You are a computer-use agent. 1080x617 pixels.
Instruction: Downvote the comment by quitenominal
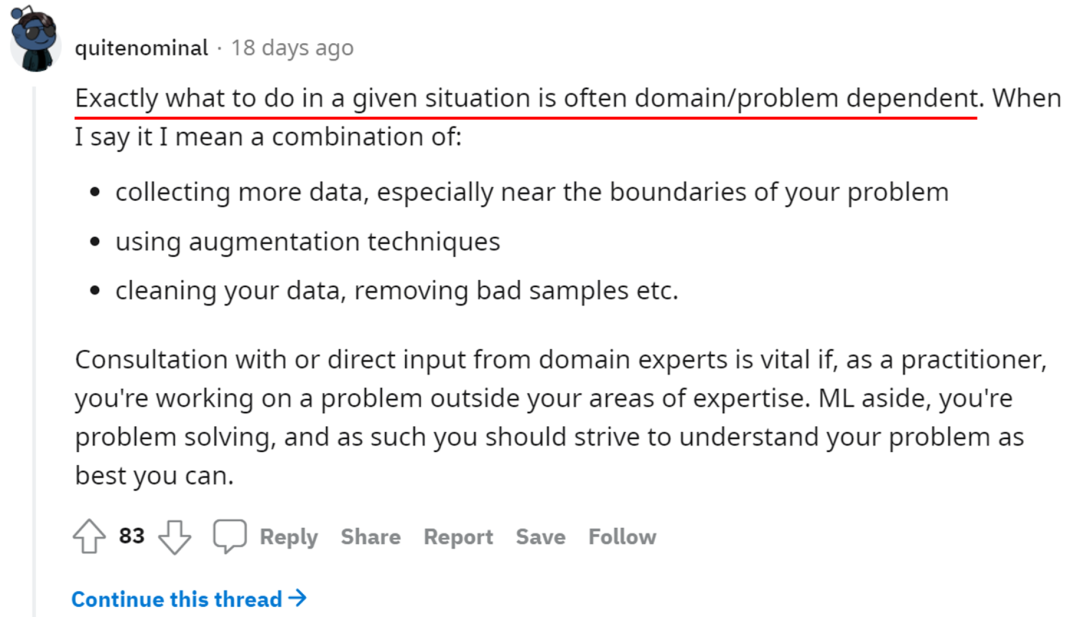[175, 537]
